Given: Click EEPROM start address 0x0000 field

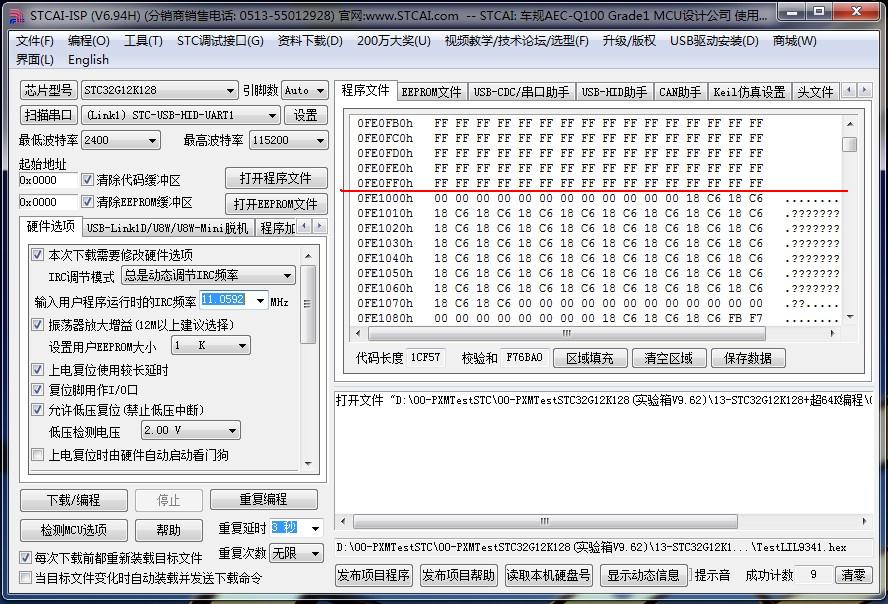Looking at the screenshot, I should 48,202.
